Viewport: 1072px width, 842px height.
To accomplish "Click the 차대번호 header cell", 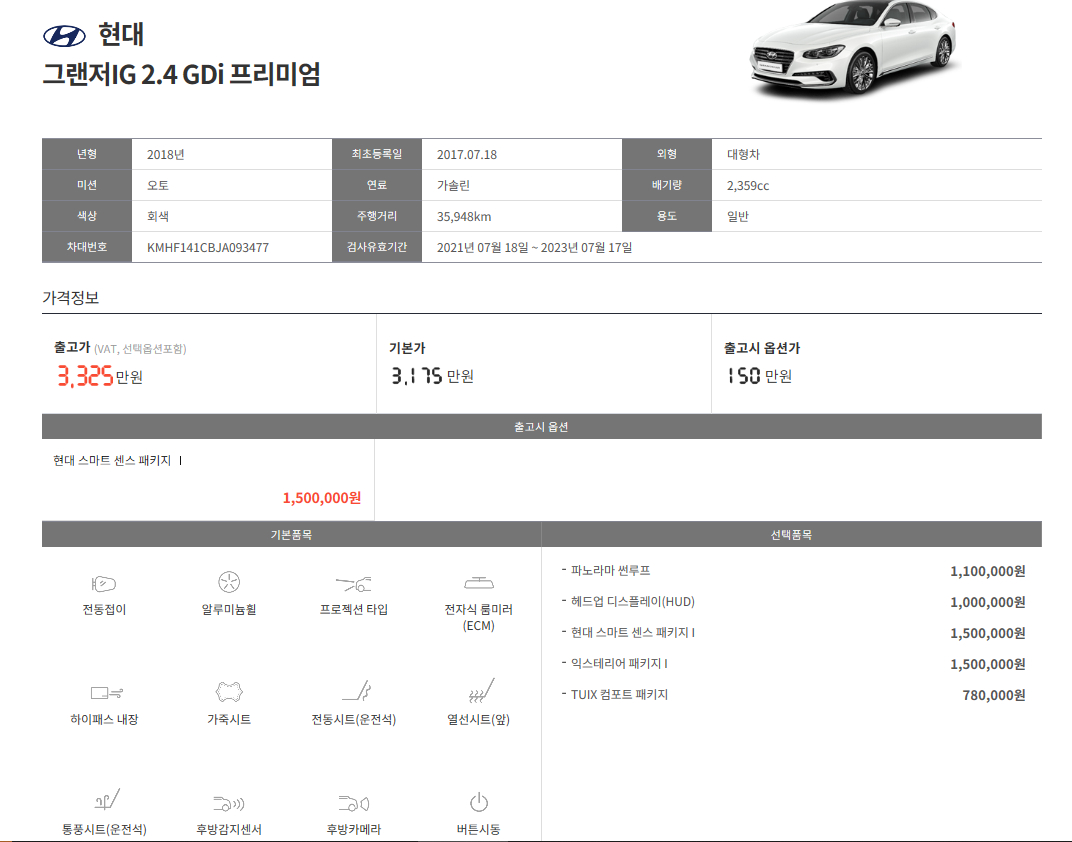I will (87, 247).
